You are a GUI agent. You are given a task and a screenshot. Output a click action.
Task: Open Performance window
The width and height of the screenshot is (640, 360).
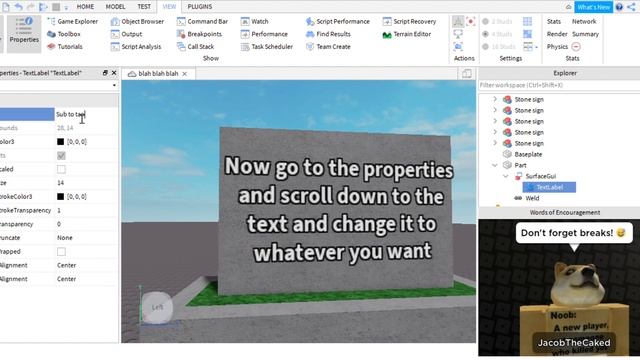264,34
